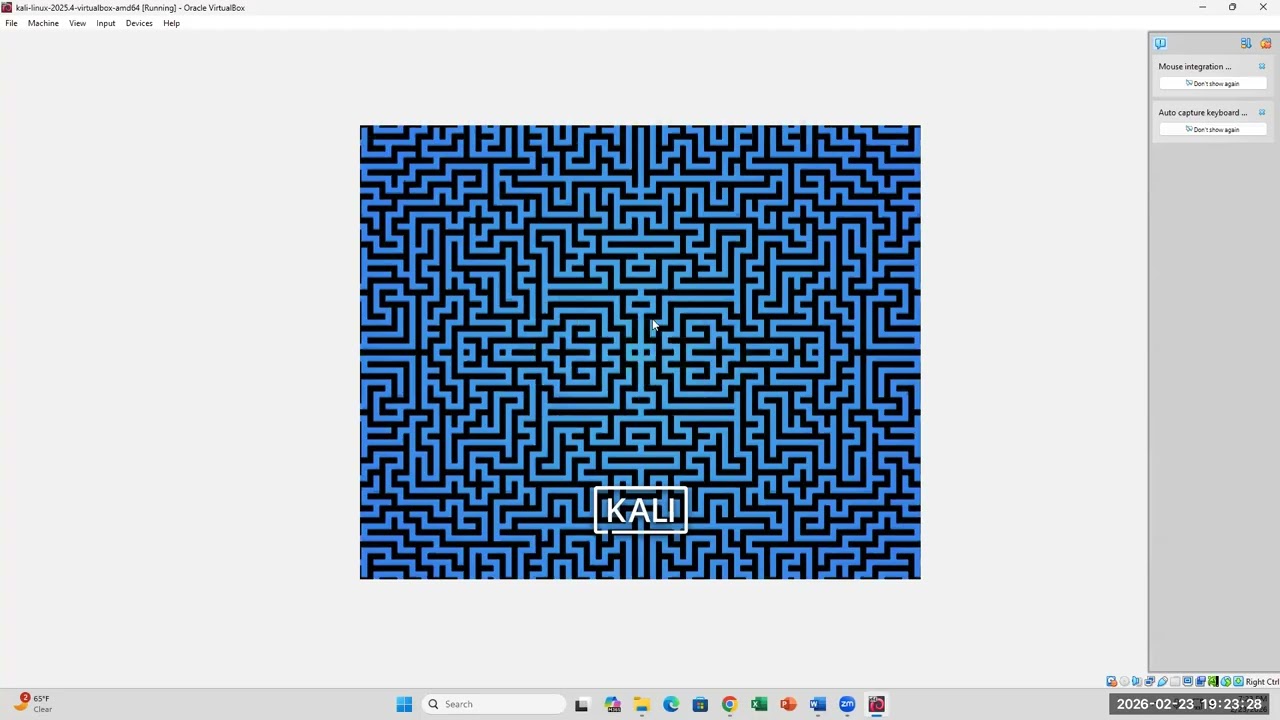Open Microsoft Edge from the taskbar
The width and height of the screenshot is (1280, 720).
tap(671, 704)
